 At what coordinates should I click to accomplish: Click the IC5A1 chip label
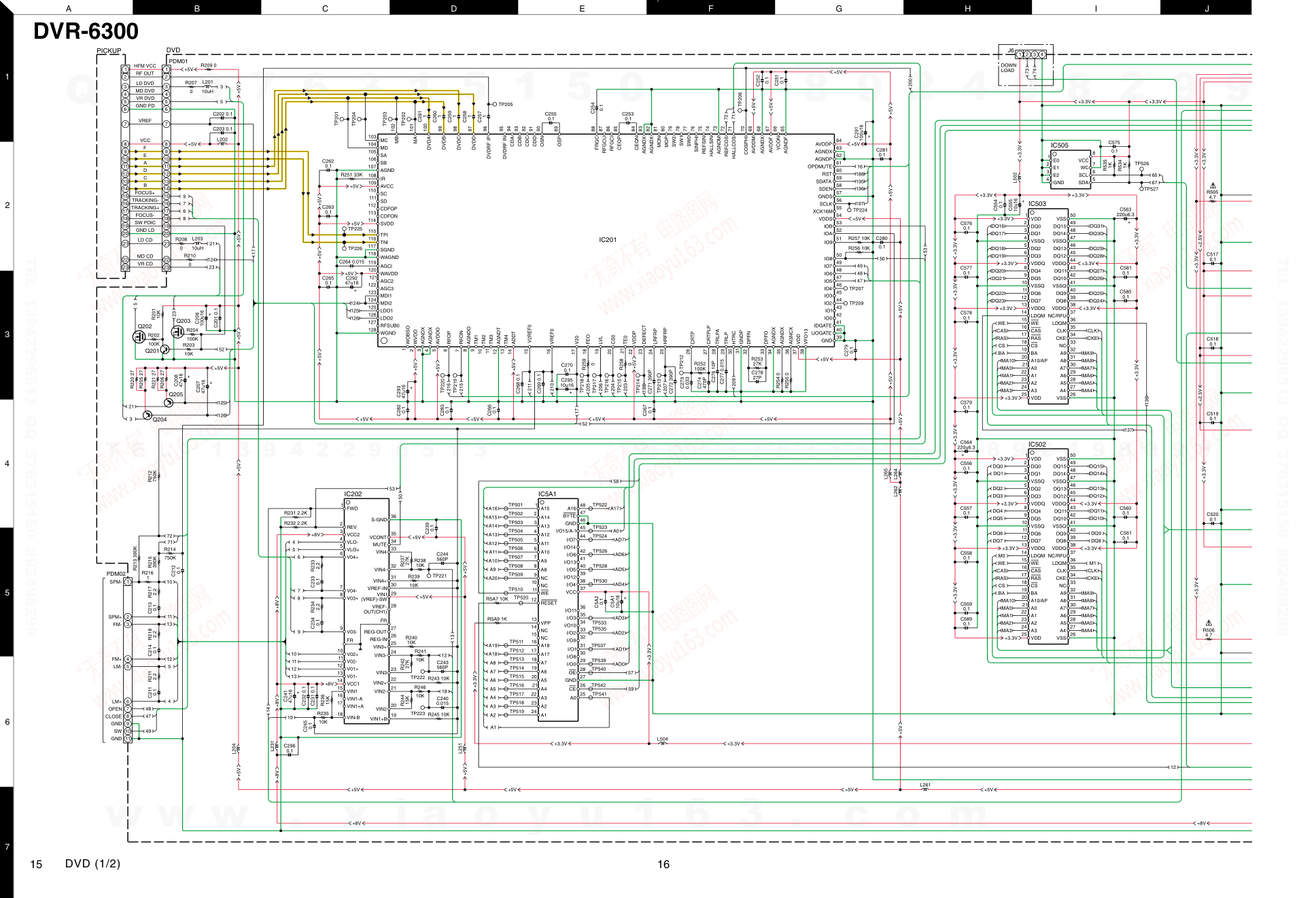(x=547, y=494)
